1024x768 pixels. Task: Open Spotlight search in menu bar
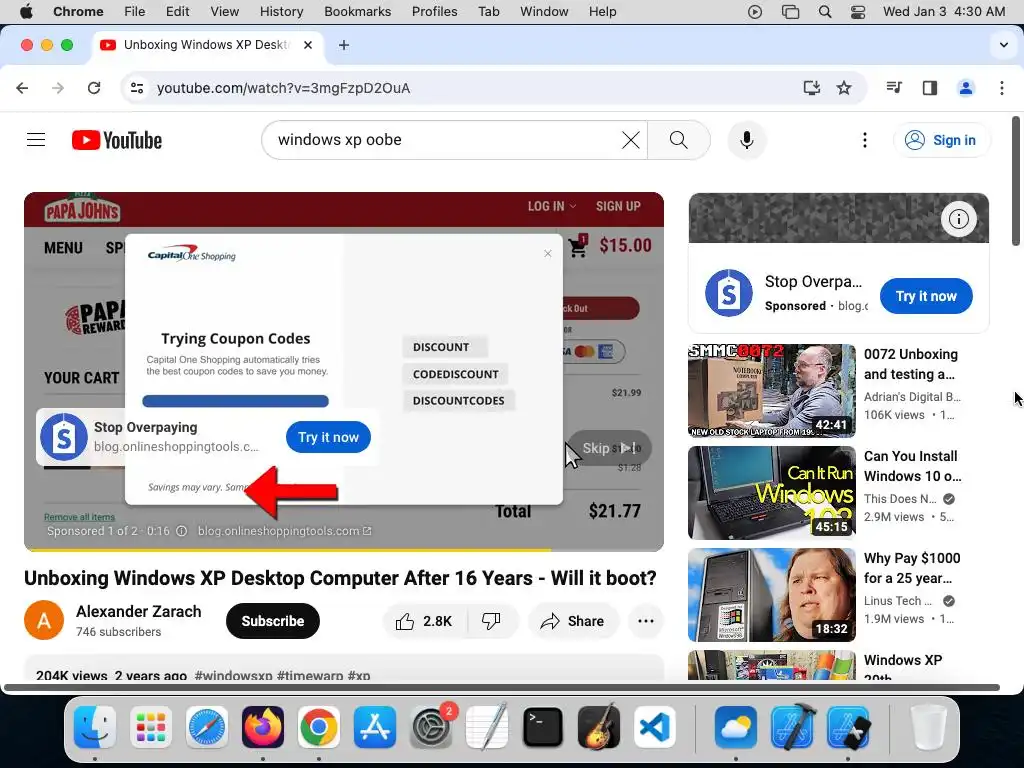825,11
